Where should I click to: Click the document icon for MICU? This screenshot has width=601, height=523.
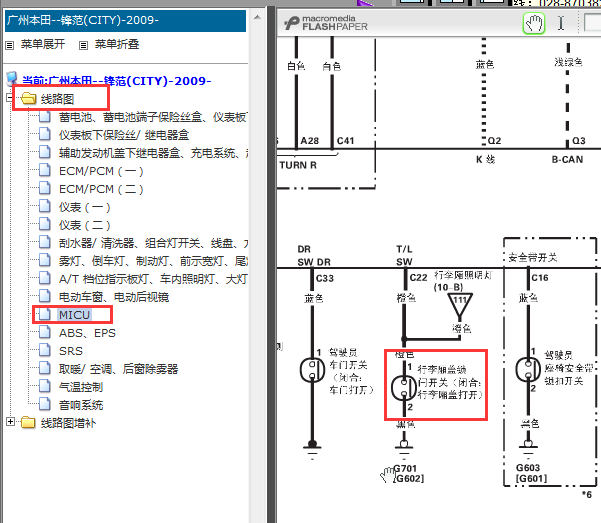pos(45,314)
